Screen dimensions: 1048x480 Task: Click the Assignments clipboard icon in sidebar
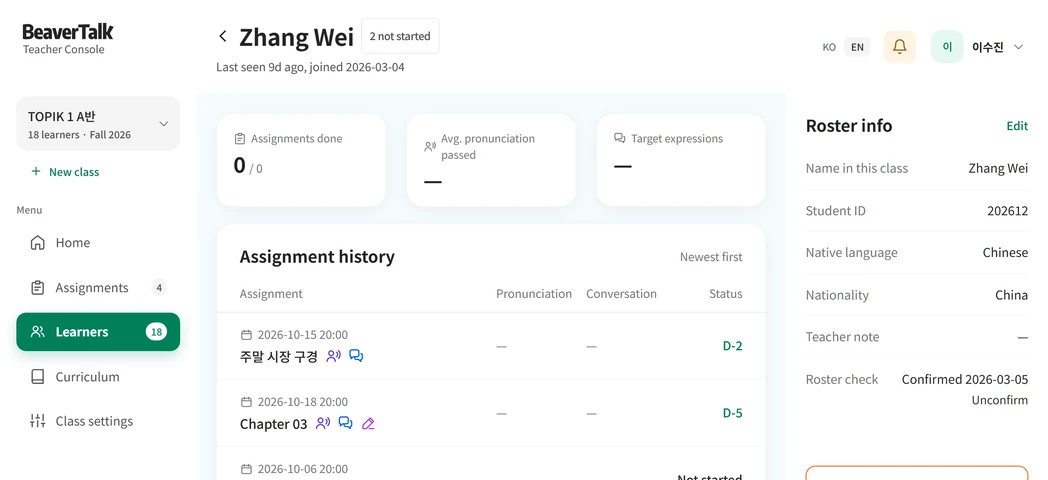click(38, 287)
